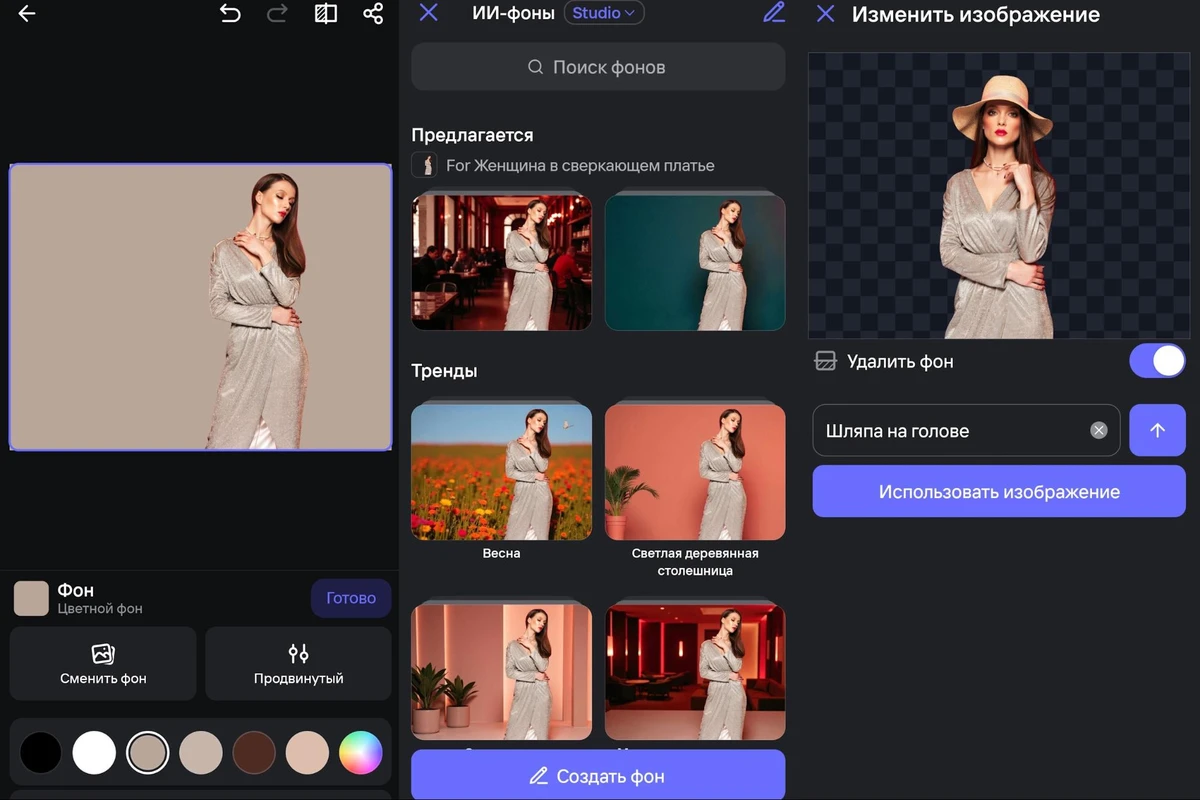Image resolution: width=1200 pixels, height=800 pixels.
Task: Click Использовать изображение button
Action: (998, 492)
